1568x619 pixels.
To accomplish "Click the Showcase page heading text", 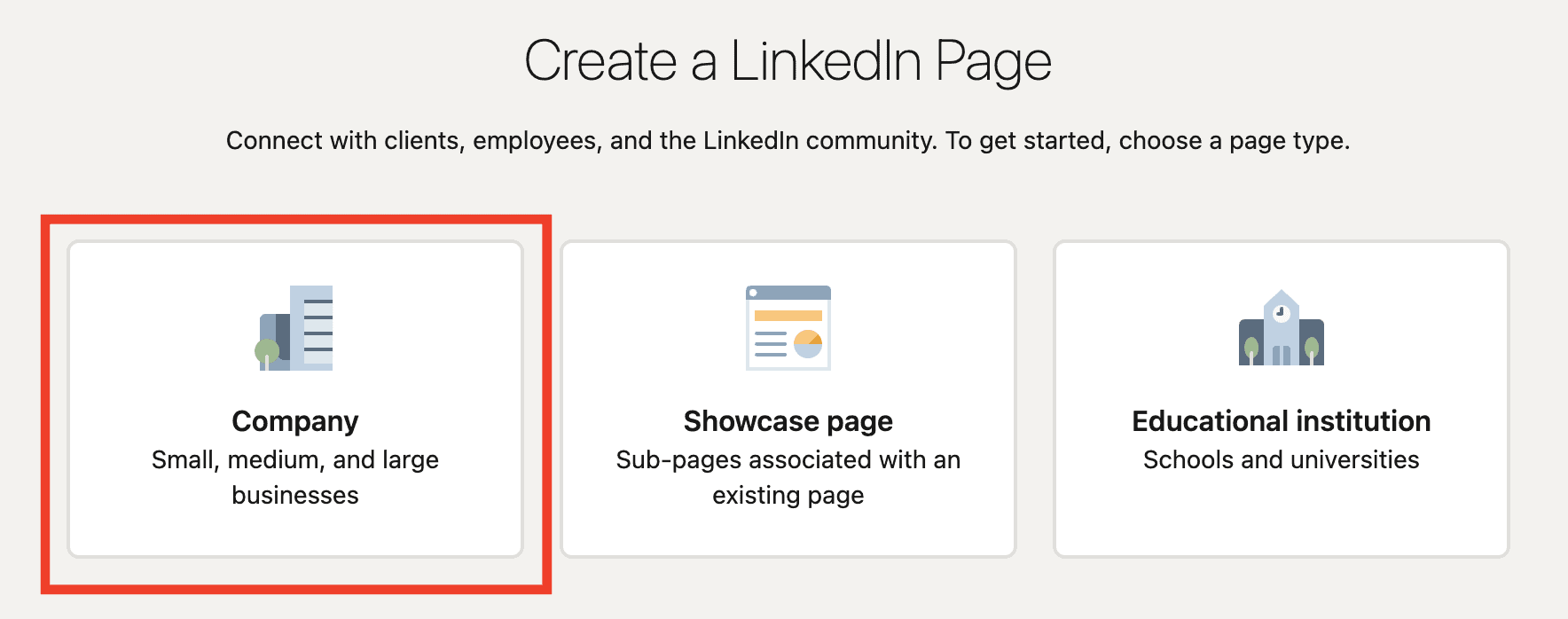I will 788,421.
